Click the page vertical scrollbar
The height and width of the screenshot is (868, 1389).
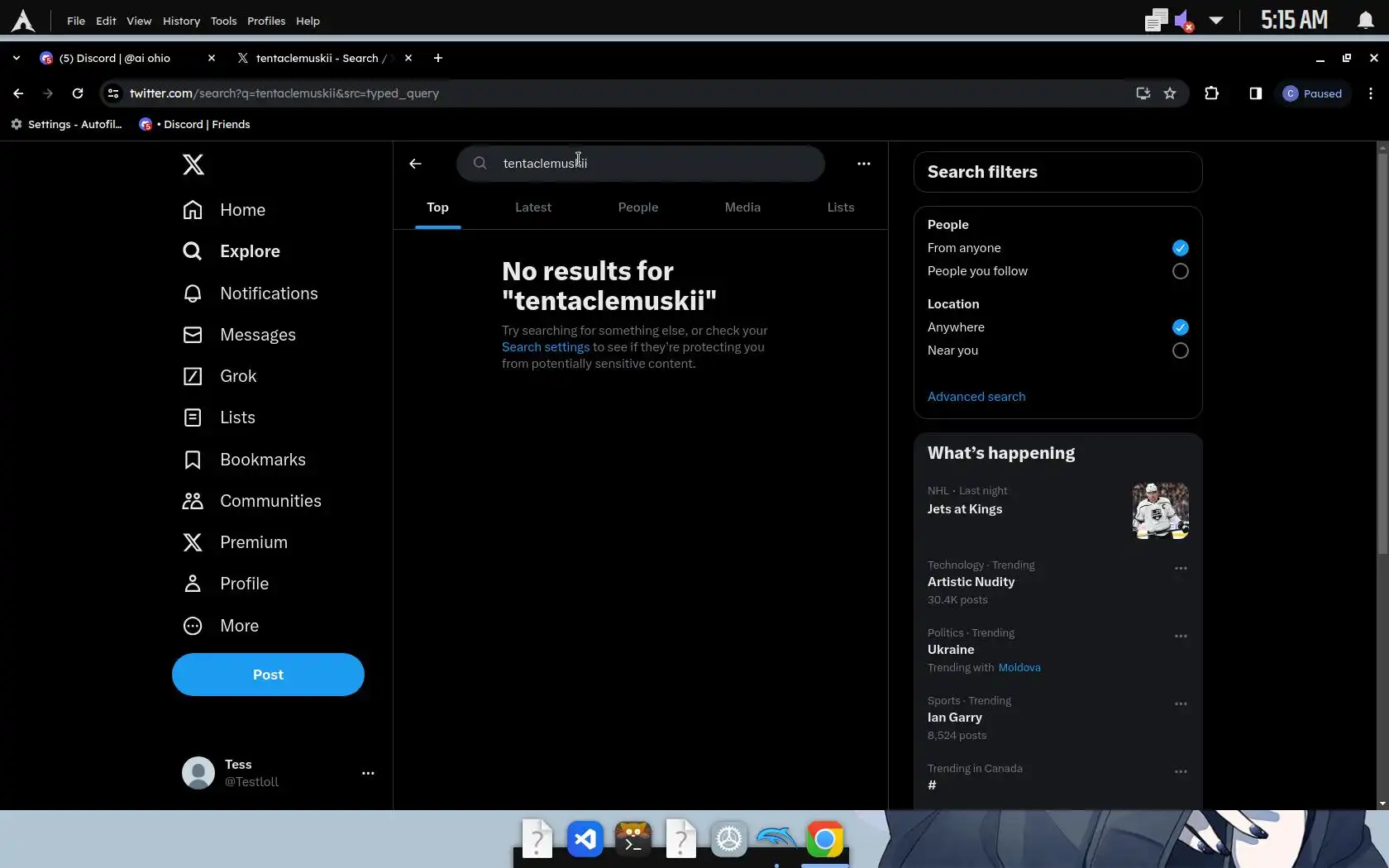pos(1382,355)
